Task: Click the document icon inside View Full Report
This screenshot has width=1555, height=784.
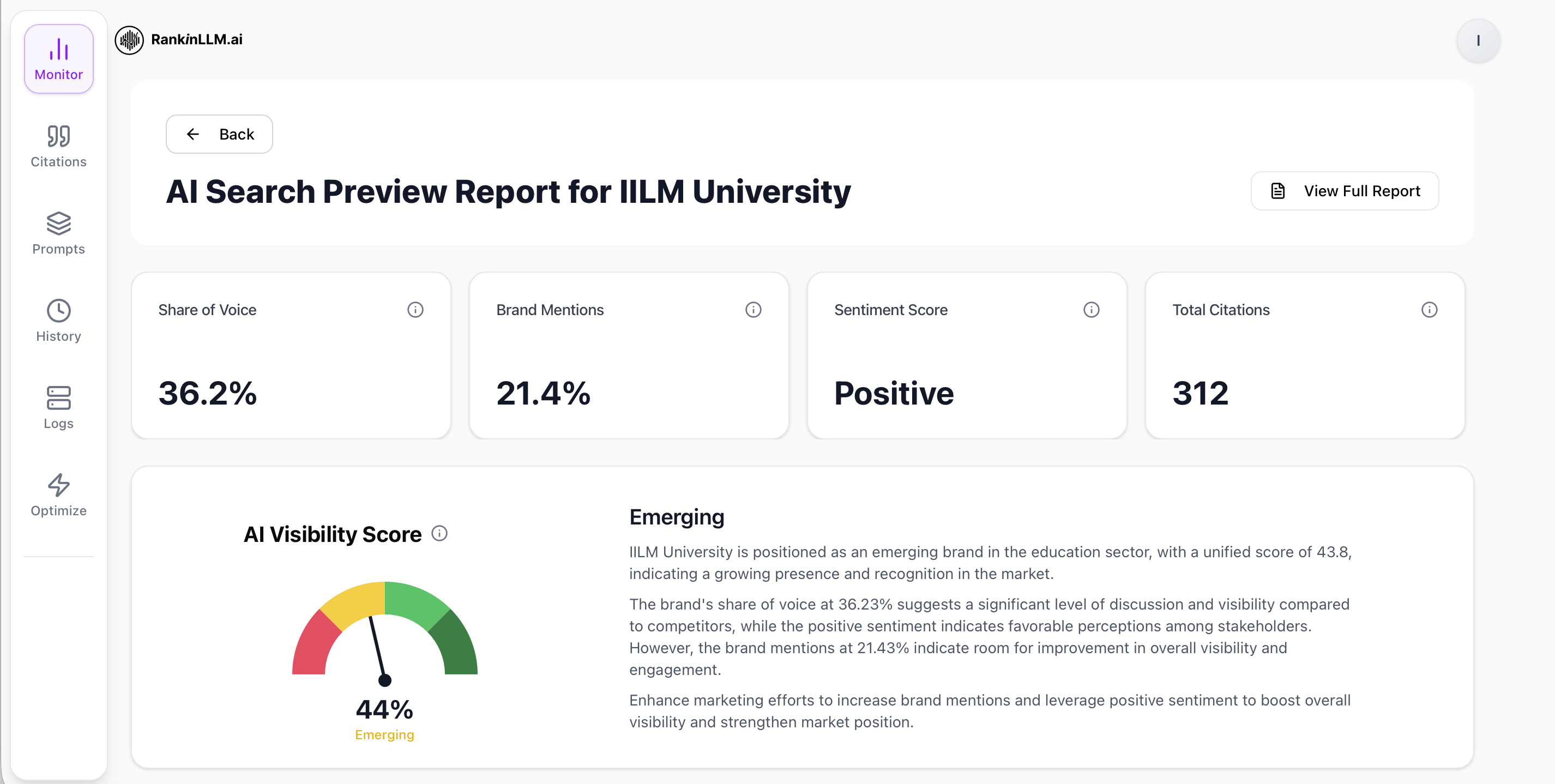Action: tap(1278, 190)
